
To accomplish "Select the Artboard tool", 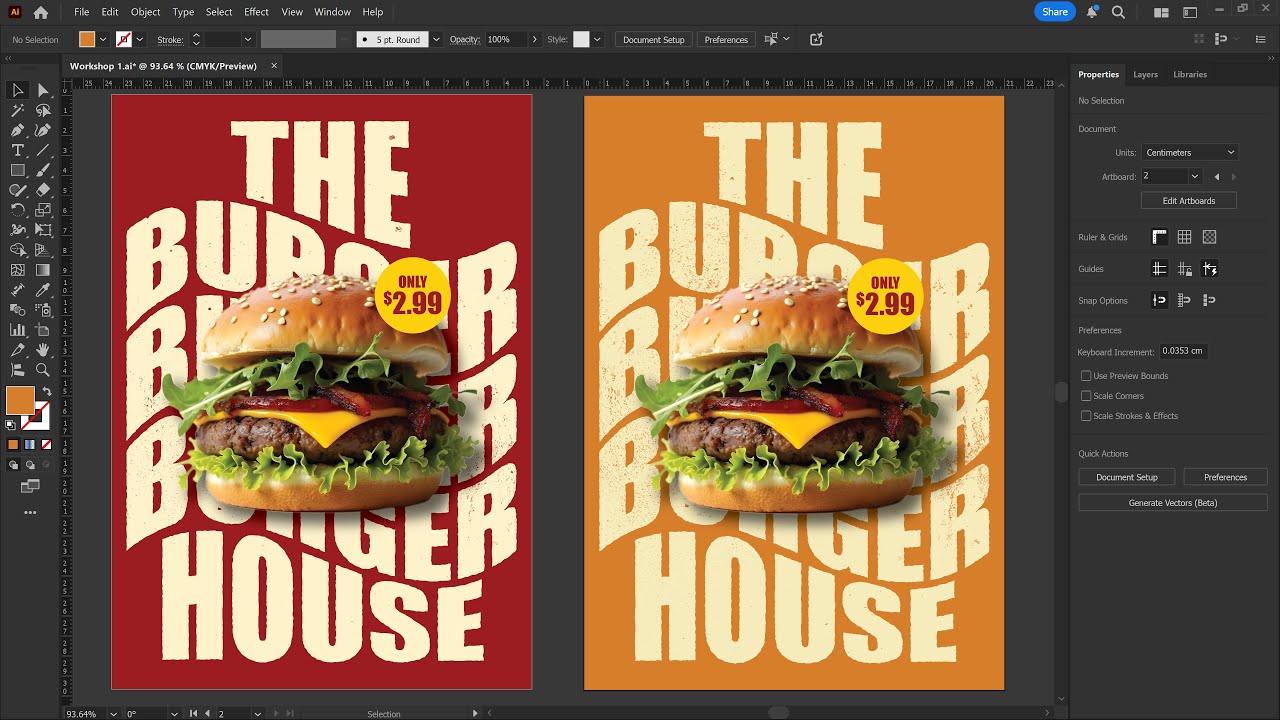I will point(43,330).
